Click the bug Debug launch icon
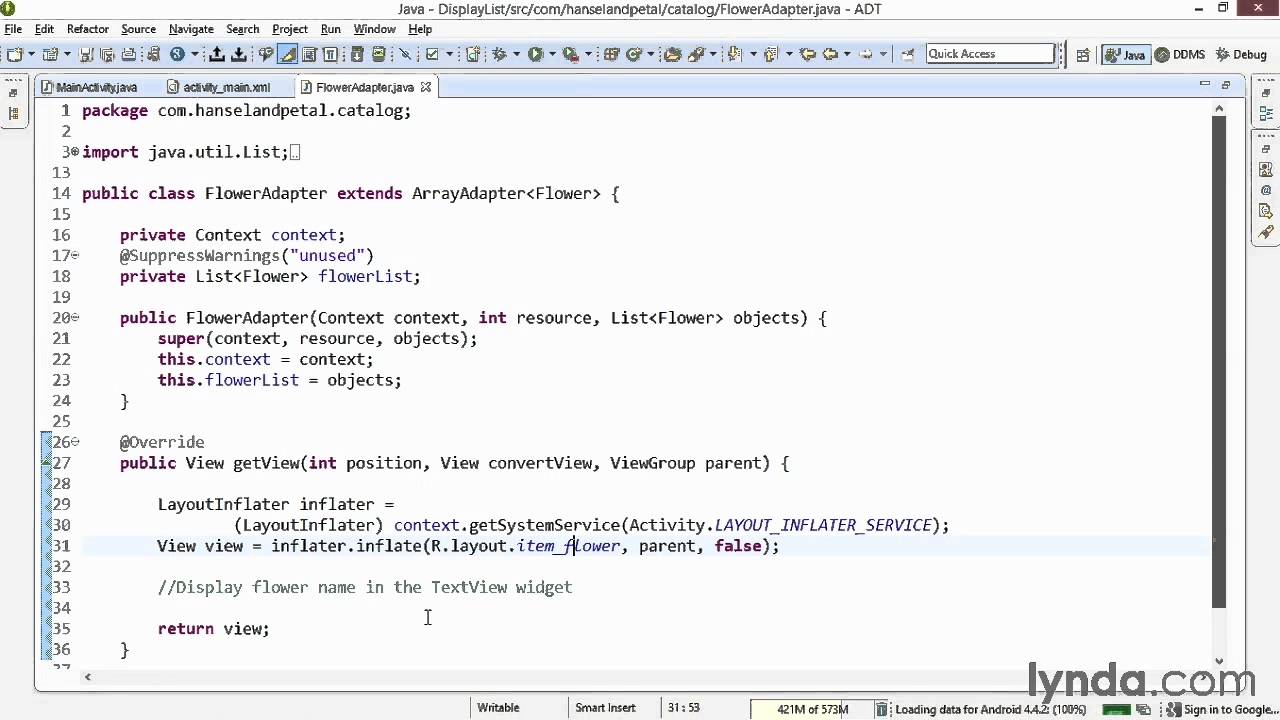 coord(500,54)
